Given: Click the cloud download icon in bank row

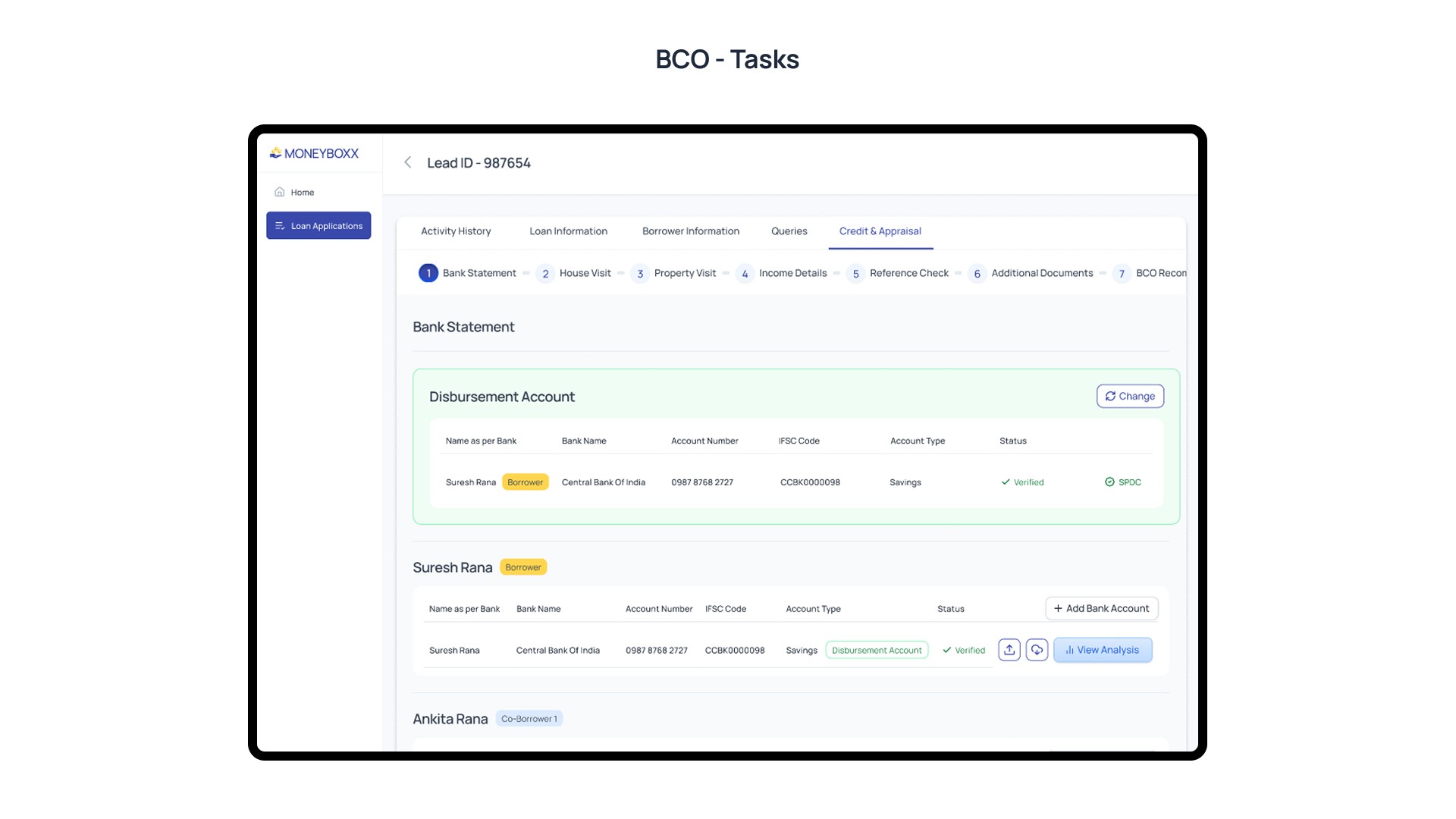Looking at the screenshot, I should 1037,650.
